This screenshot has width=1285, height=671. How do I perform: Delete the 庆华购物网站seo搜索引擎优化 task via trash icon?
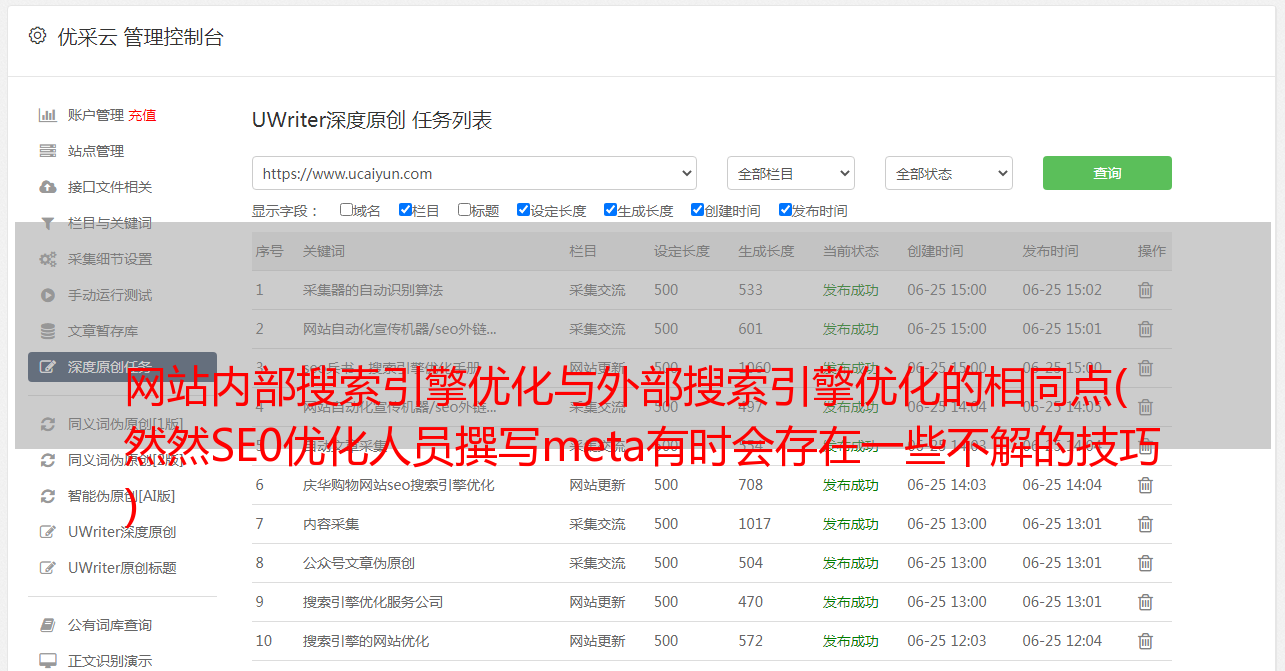(1145, 485)
